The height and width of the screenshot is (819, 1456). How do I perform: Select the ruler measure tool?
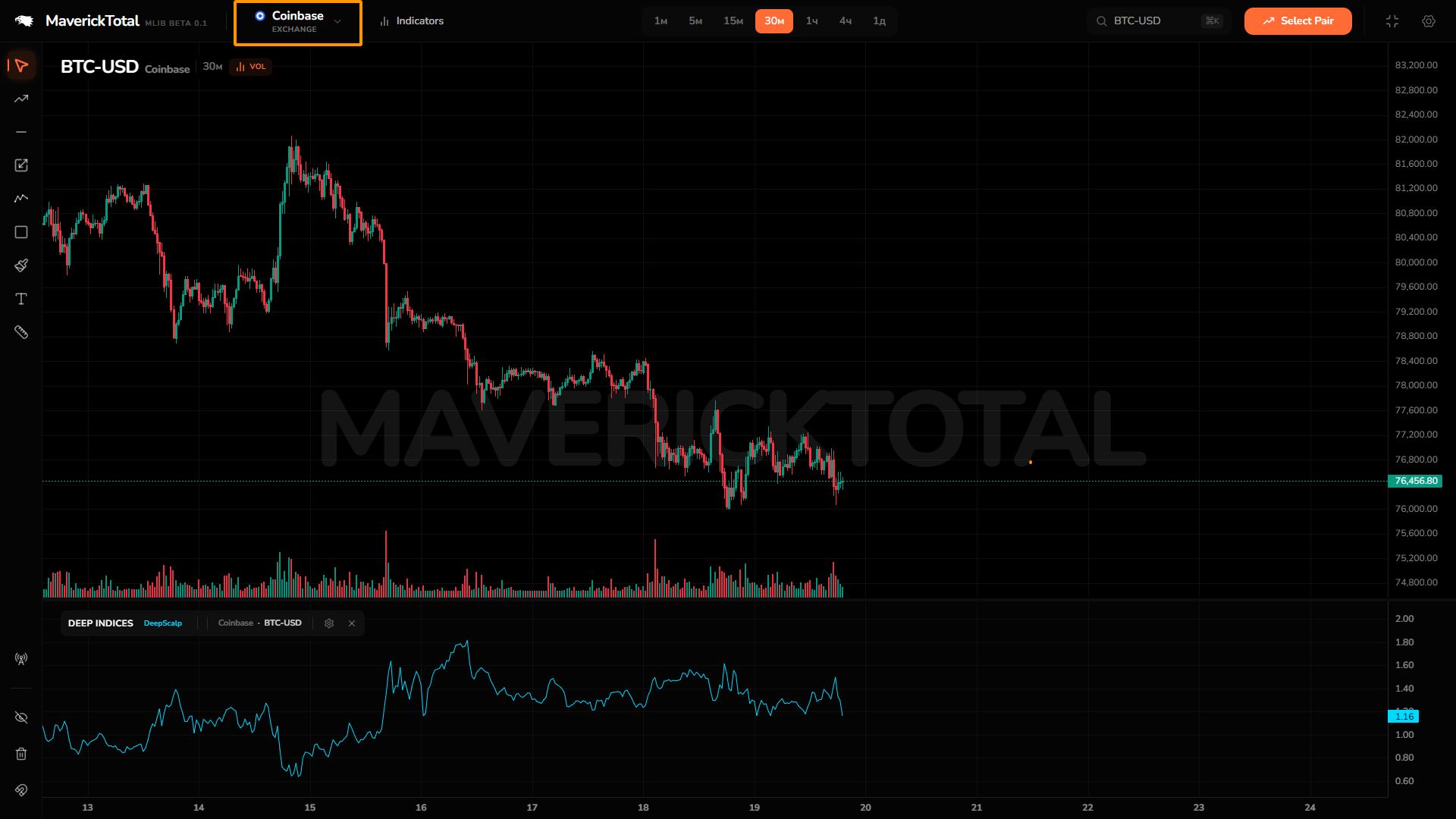coord(21,332)
